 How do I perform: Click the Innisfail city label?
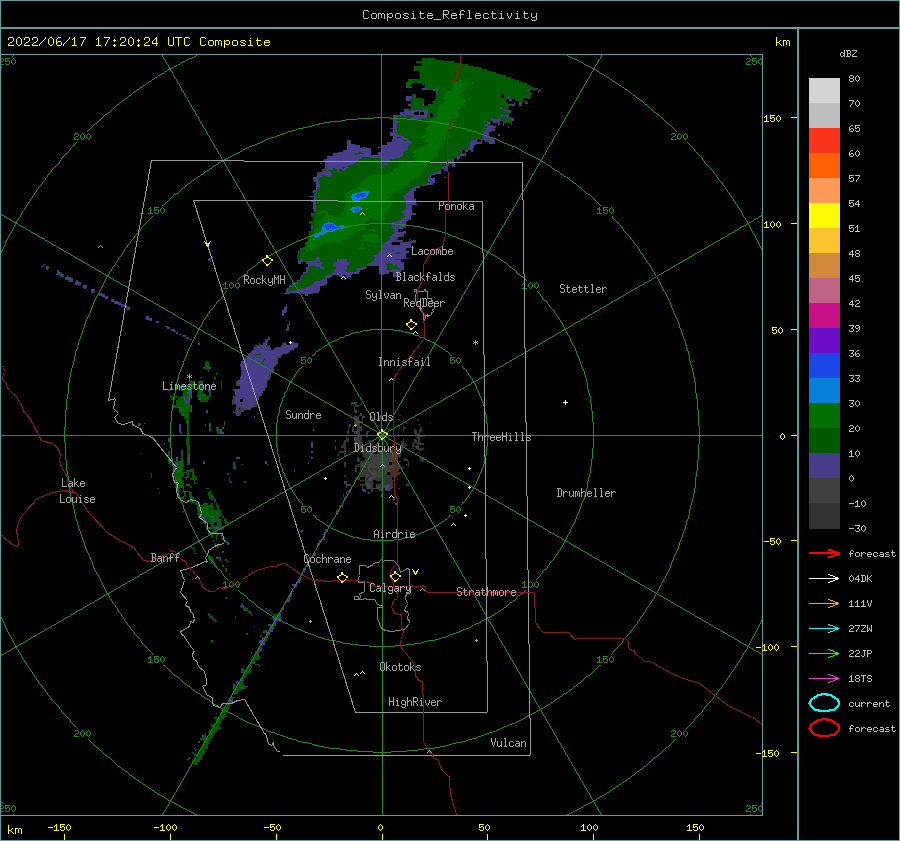click(404, 362)
